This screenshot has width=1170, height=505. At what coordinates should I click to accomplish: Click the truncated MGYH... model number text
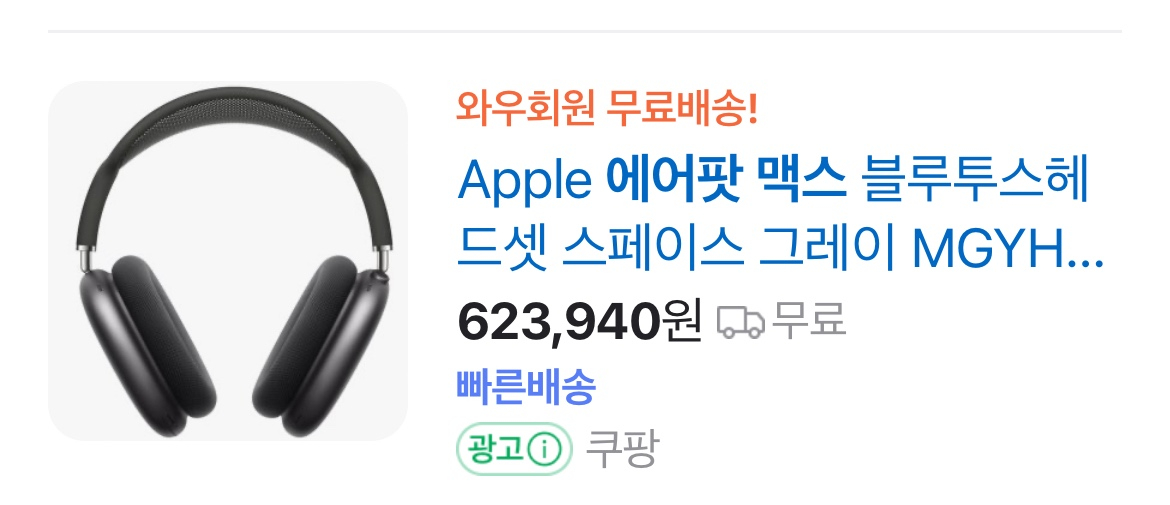click(x=1008, y=251)
